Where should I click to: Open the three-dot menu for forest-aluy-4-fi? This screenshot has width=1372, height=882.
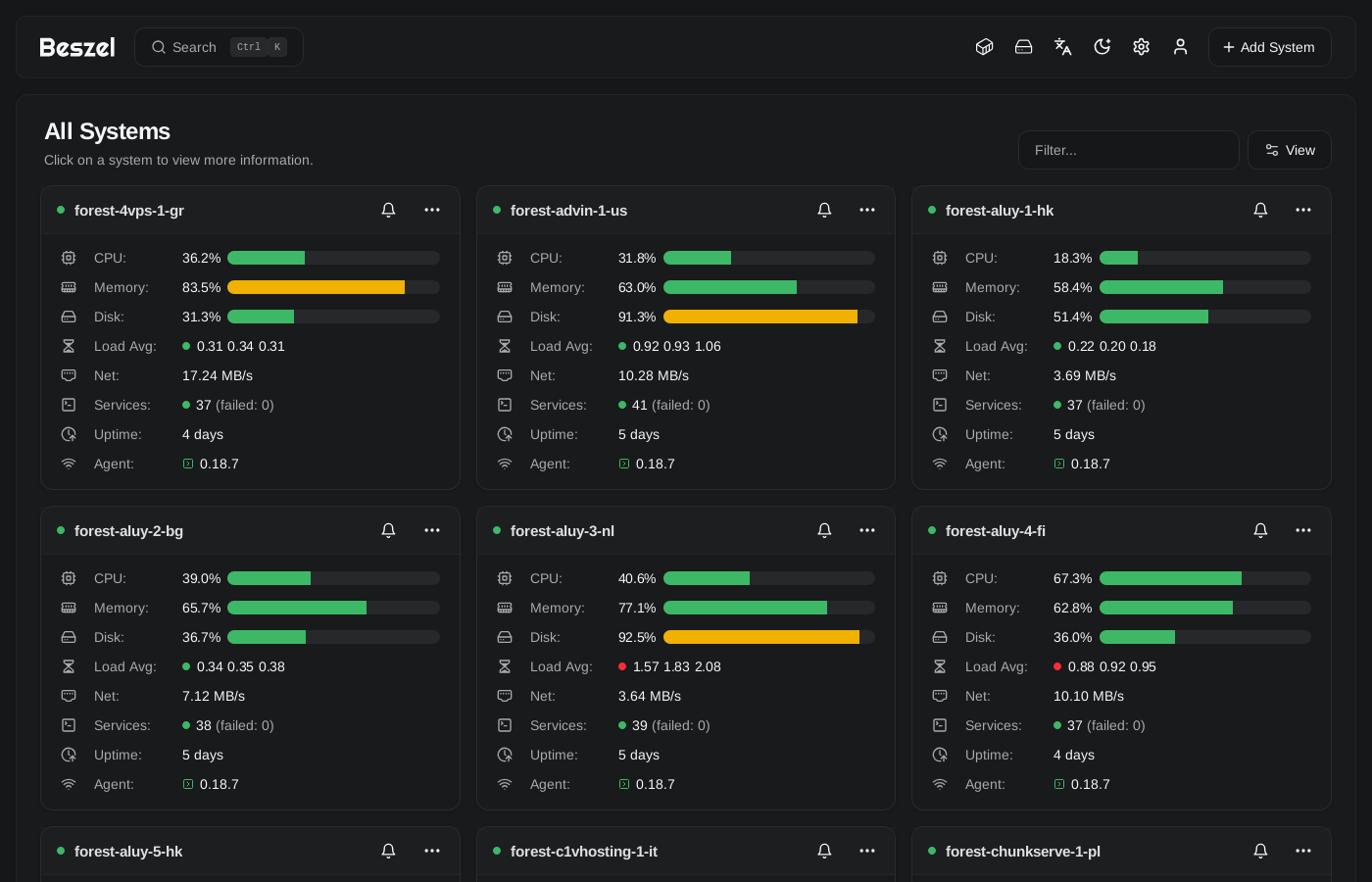click(1303, 530)
